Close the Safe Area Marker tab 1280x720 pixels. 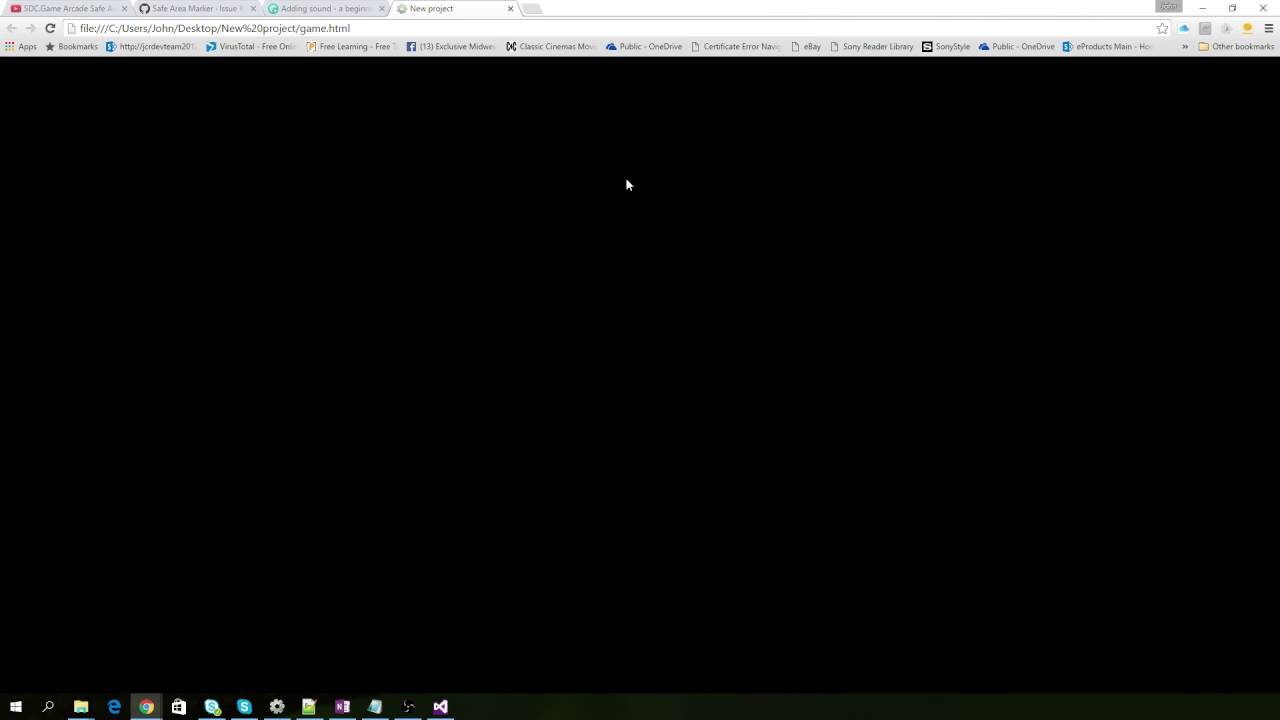click(252, 8)
